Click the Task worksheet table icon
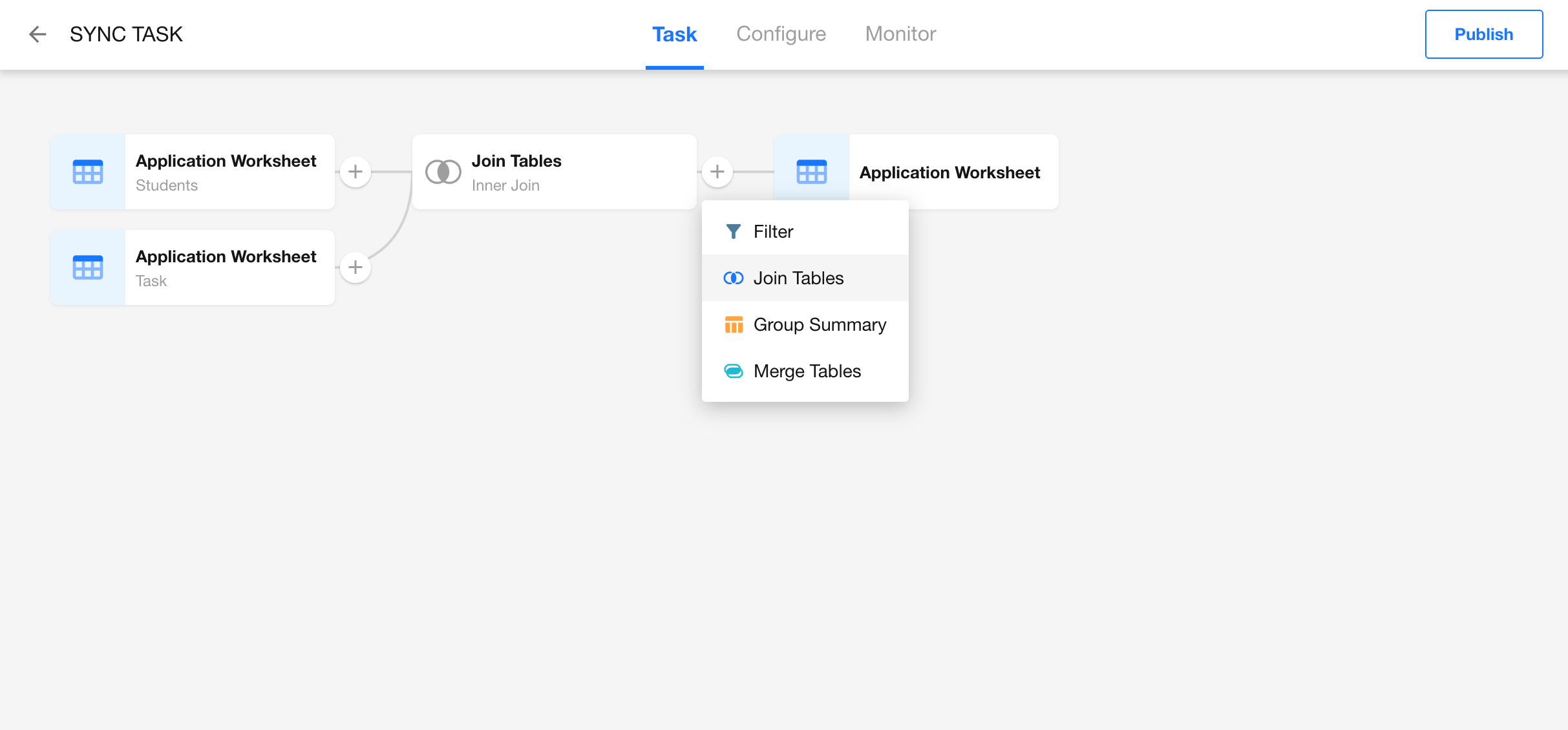 point(88,267)
